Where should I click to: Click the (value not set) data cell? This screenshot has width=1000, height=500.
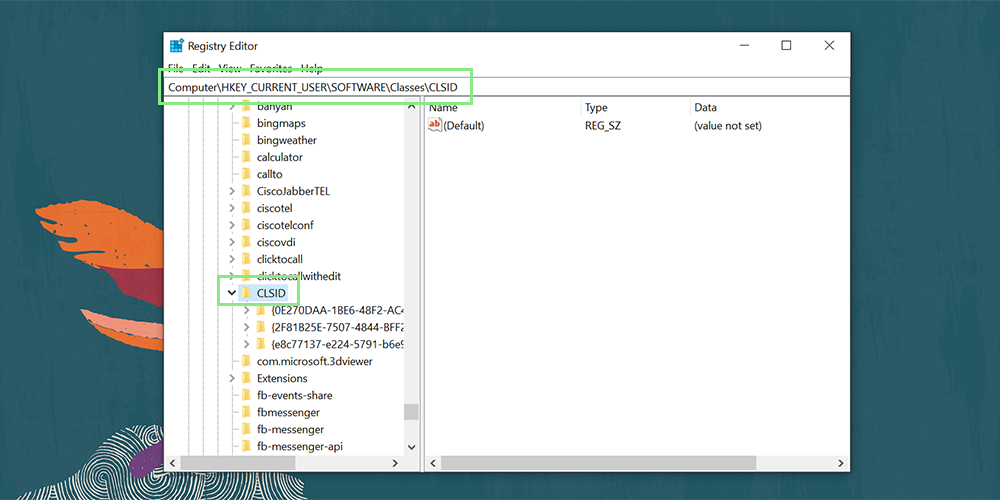728,126
